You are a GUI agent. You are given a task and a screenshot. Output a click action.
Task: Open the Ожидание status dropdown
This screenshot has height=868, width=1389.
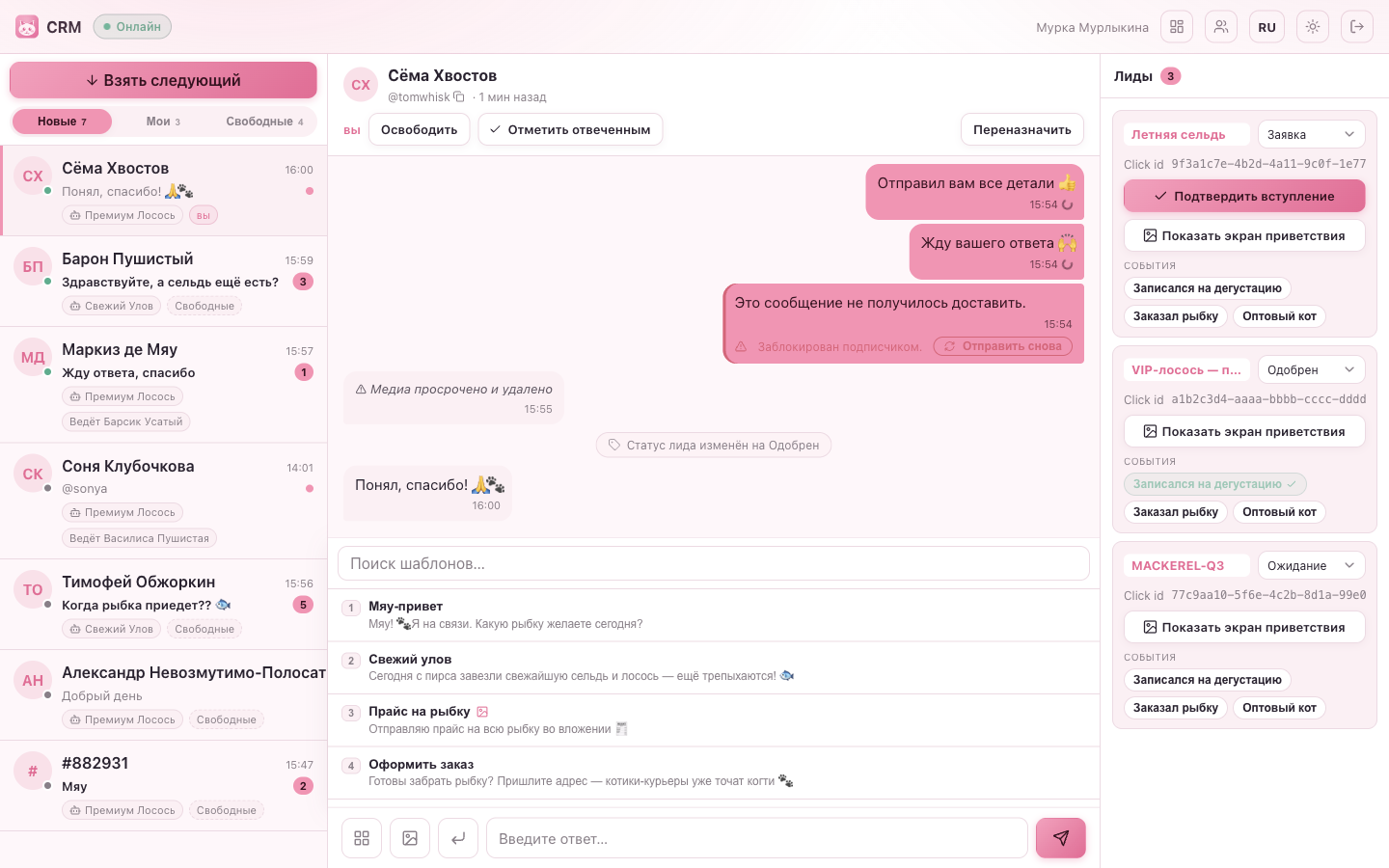tap(1312, 566)
